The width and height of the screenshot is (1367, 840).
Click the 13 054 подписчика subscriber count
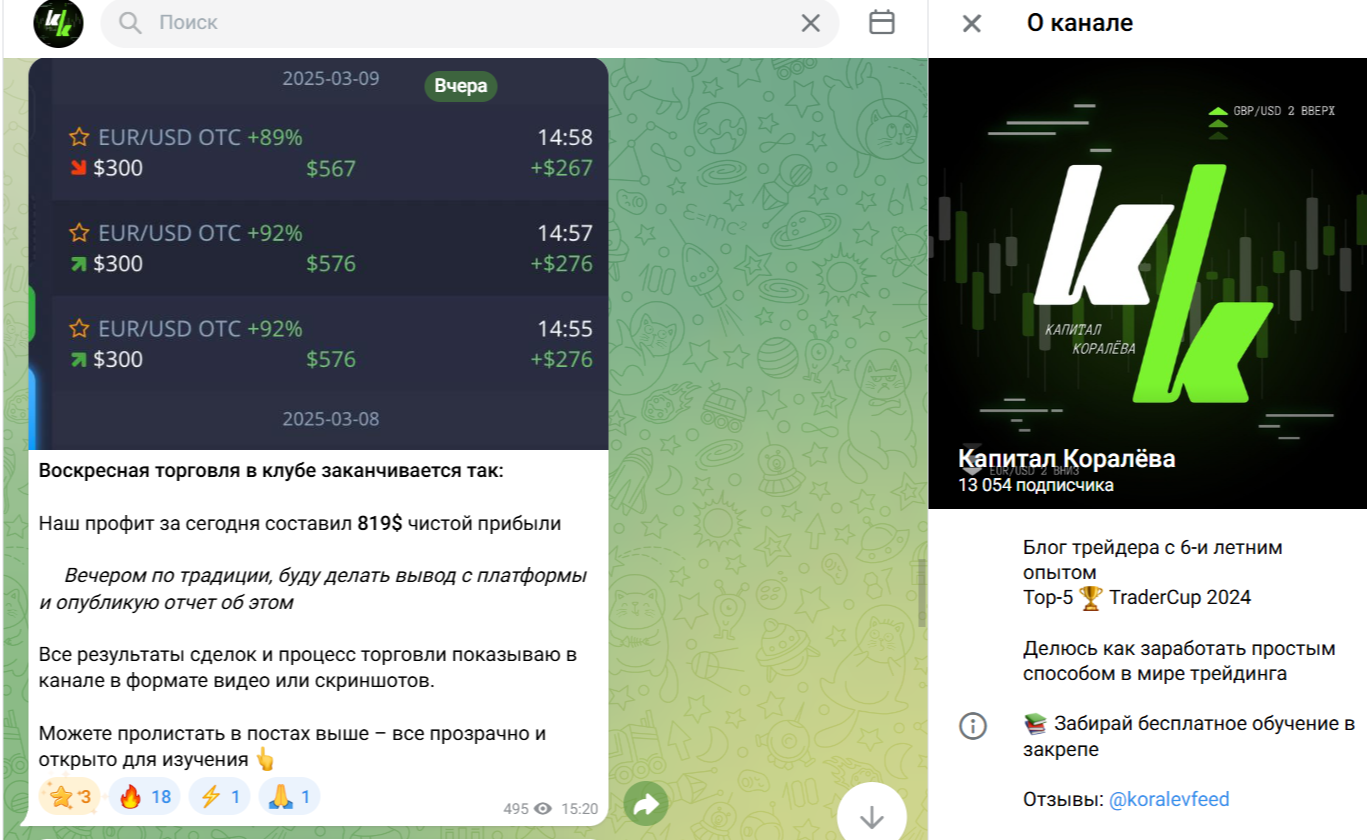[x=1036, y=485]
